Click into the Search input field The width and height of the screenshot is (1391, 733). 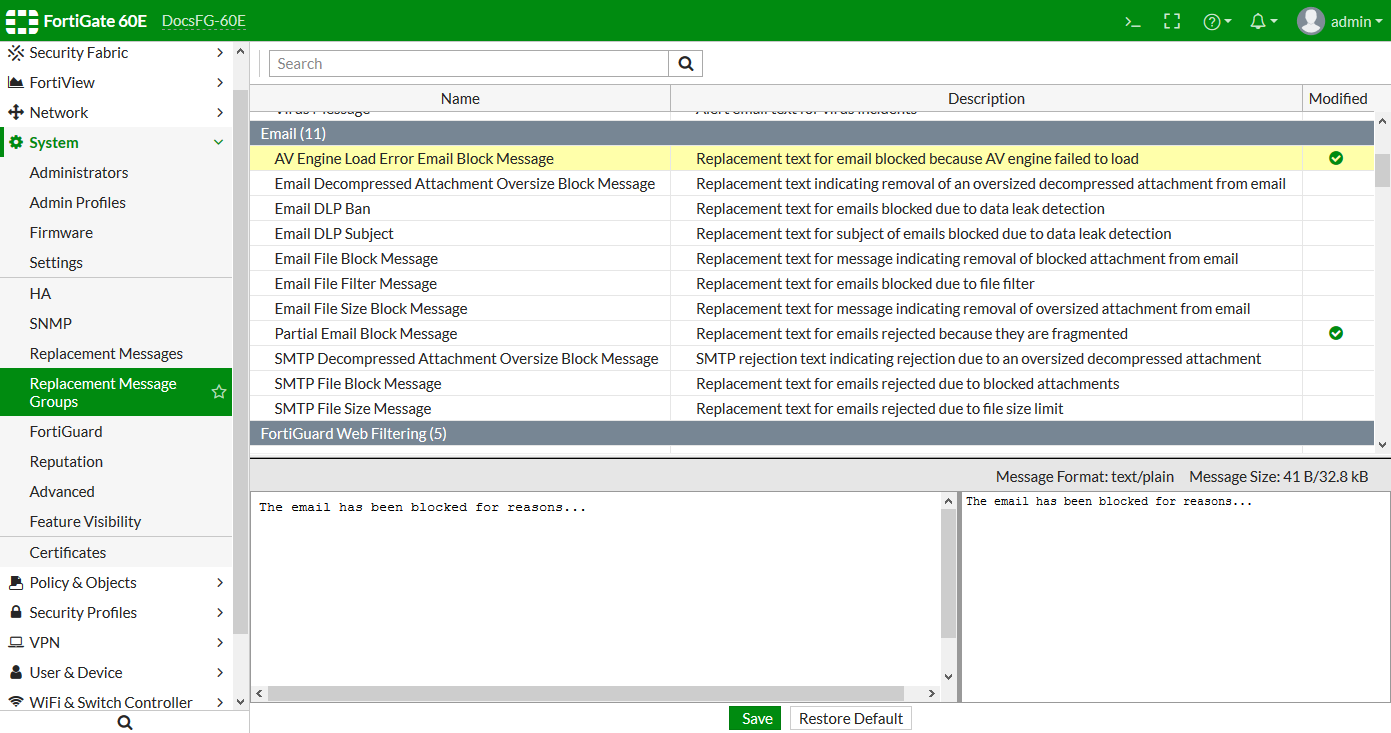coord(468,64)
